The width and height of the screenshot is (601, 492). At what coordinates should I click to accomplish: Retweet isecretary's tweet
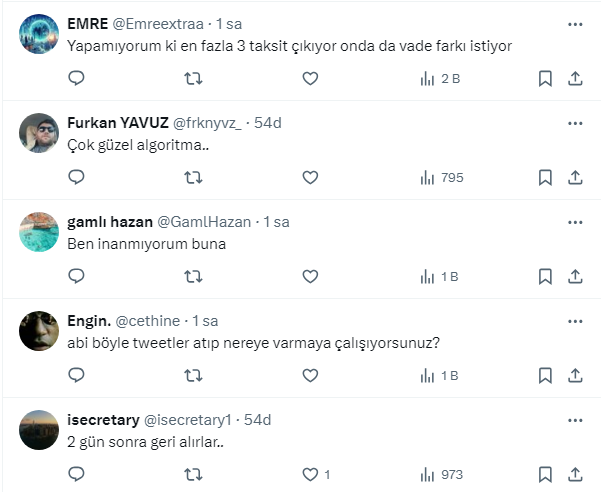coord(193,474)
